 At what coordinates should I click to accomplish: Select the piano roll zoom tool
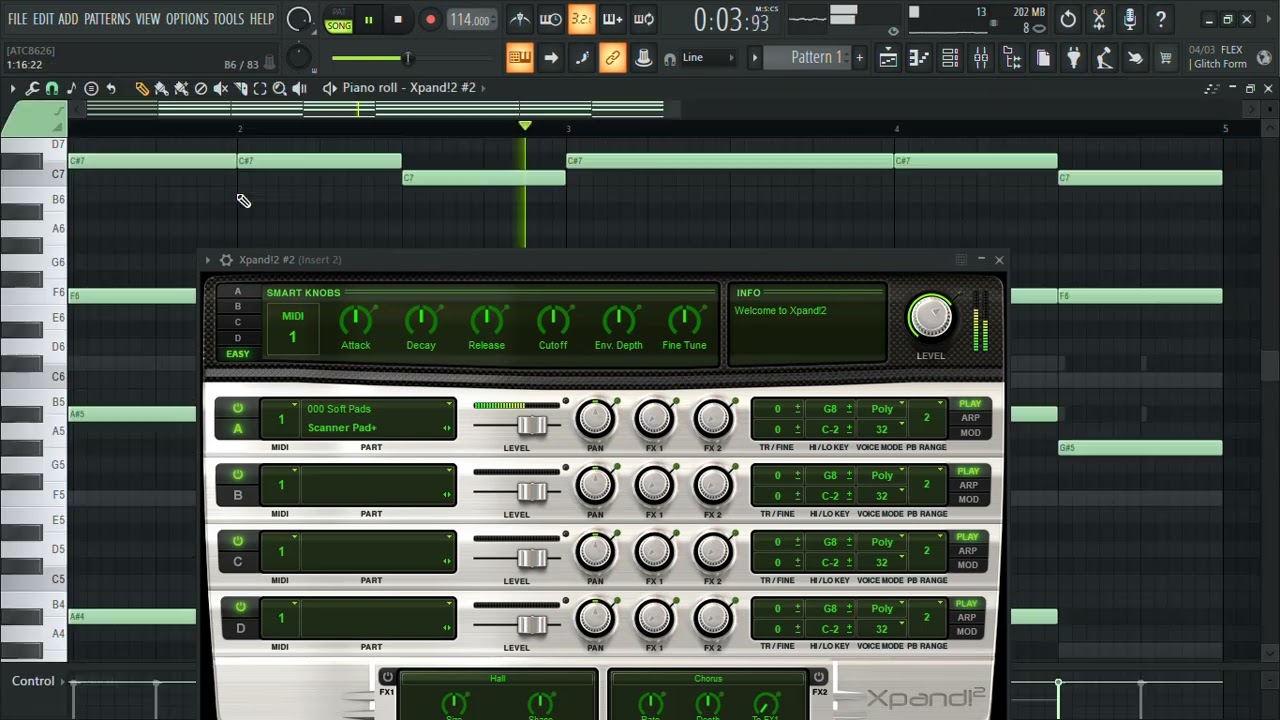(280, 88)
